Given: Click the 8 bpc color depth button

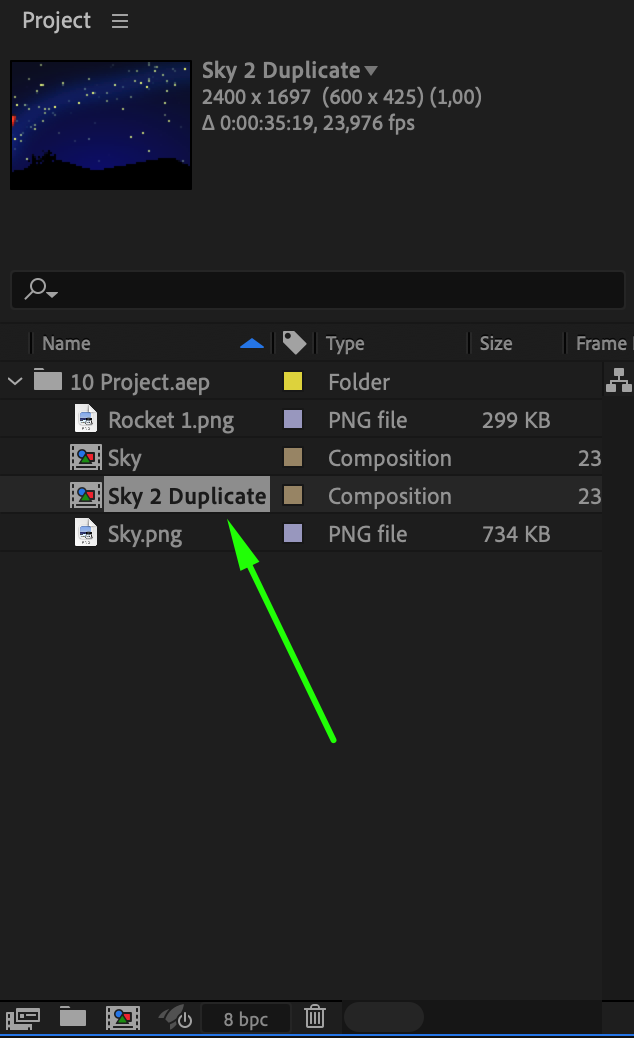Looking at the screenshot, I should 246,1019.
